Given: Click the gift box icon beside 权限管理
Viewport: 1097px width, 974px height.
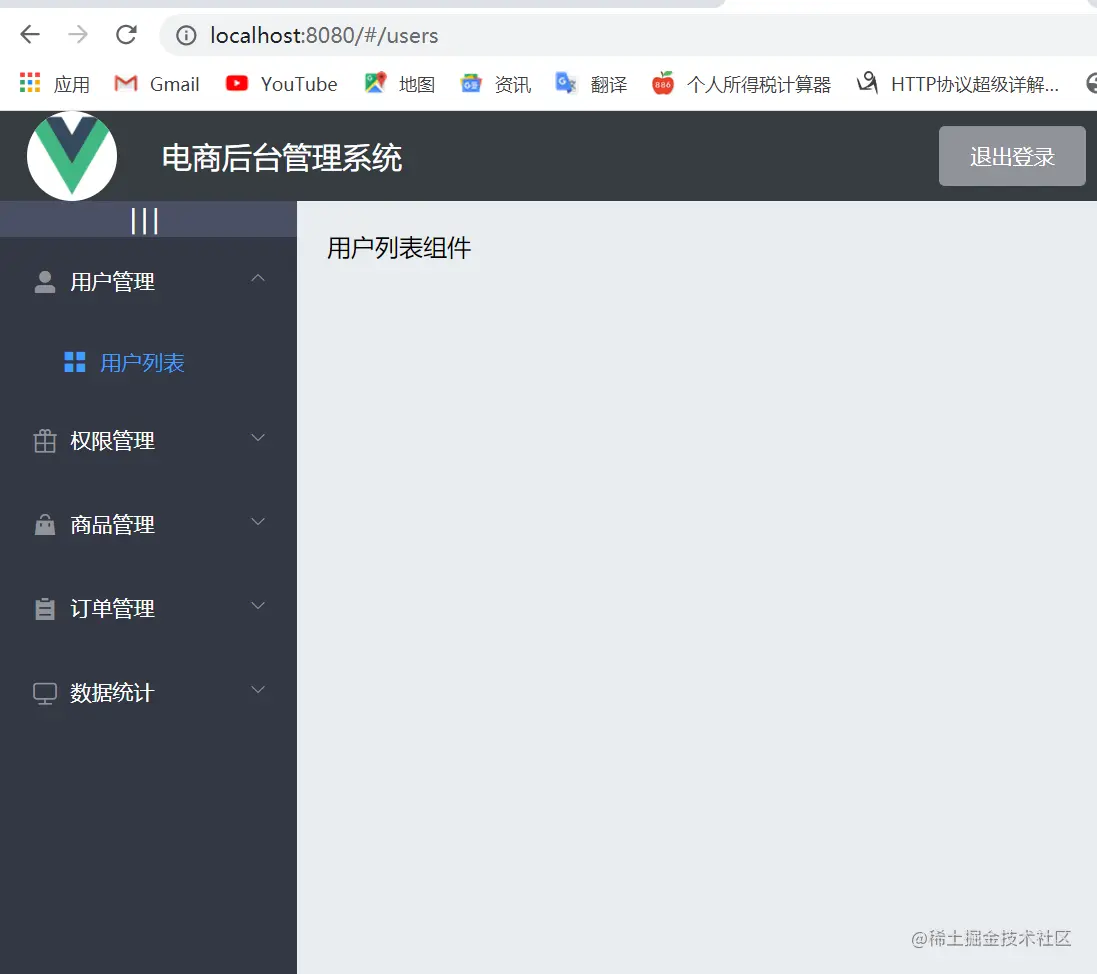Looking at the screenshot, I should coord(45,441).
